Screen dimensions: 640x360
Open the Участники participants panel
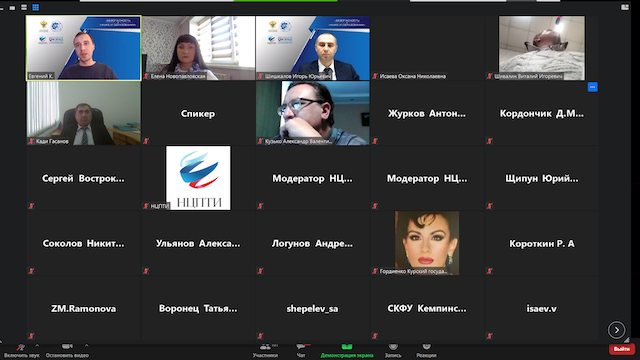point(265,351)
